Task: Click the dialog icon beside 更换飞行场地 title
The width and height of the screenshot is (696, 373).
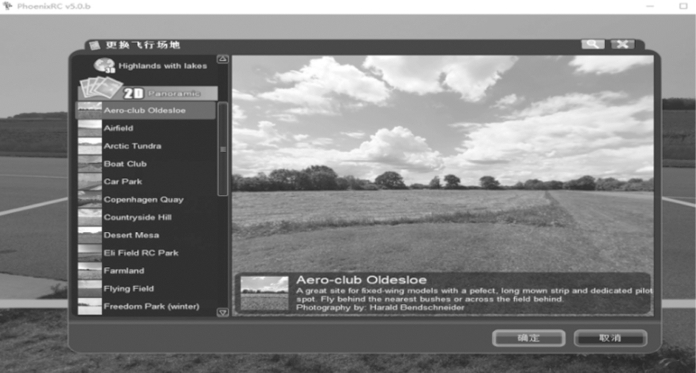Action: click(94, 45)
